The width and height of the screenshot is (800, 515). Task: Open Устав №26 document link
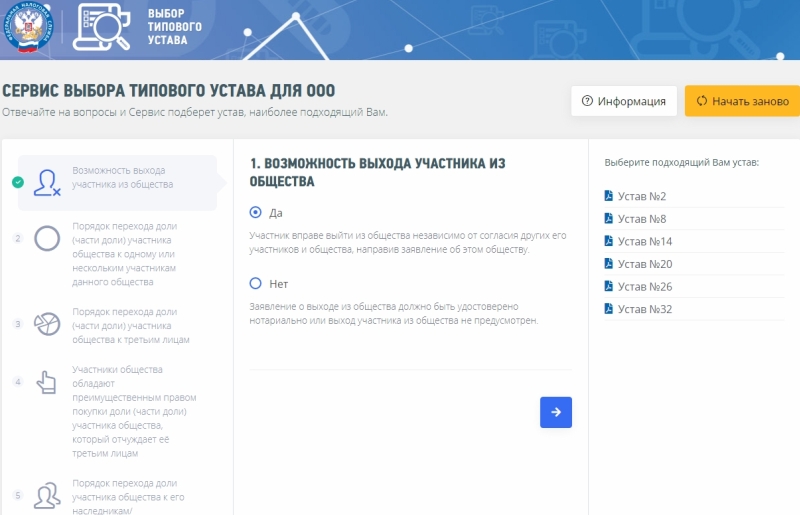645,286
